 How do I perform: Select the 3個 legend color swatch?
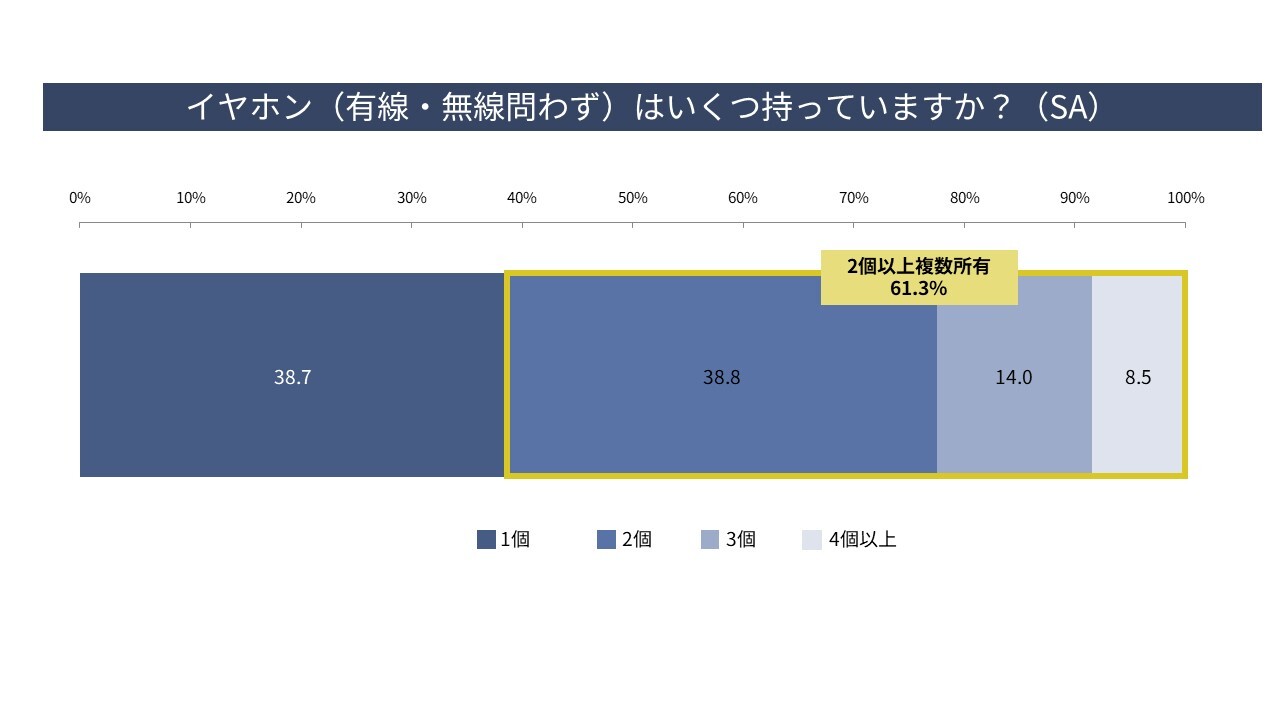710,540
